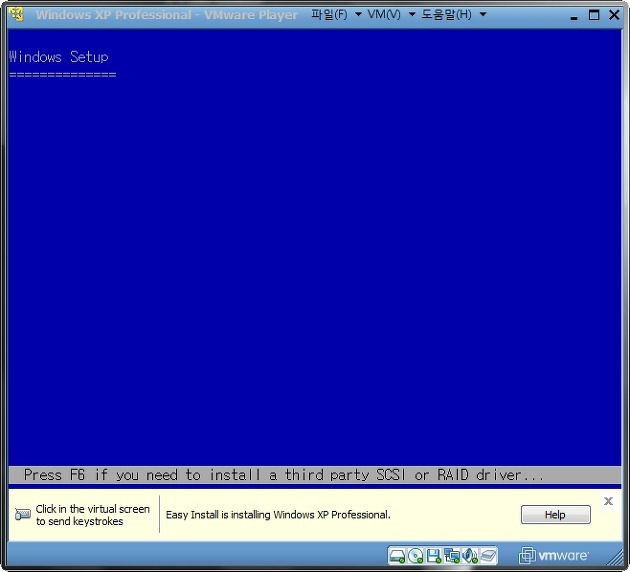The width and height of the screenshot is (630, 572).
Task: Click the Help button
Action: click(556, 515)
